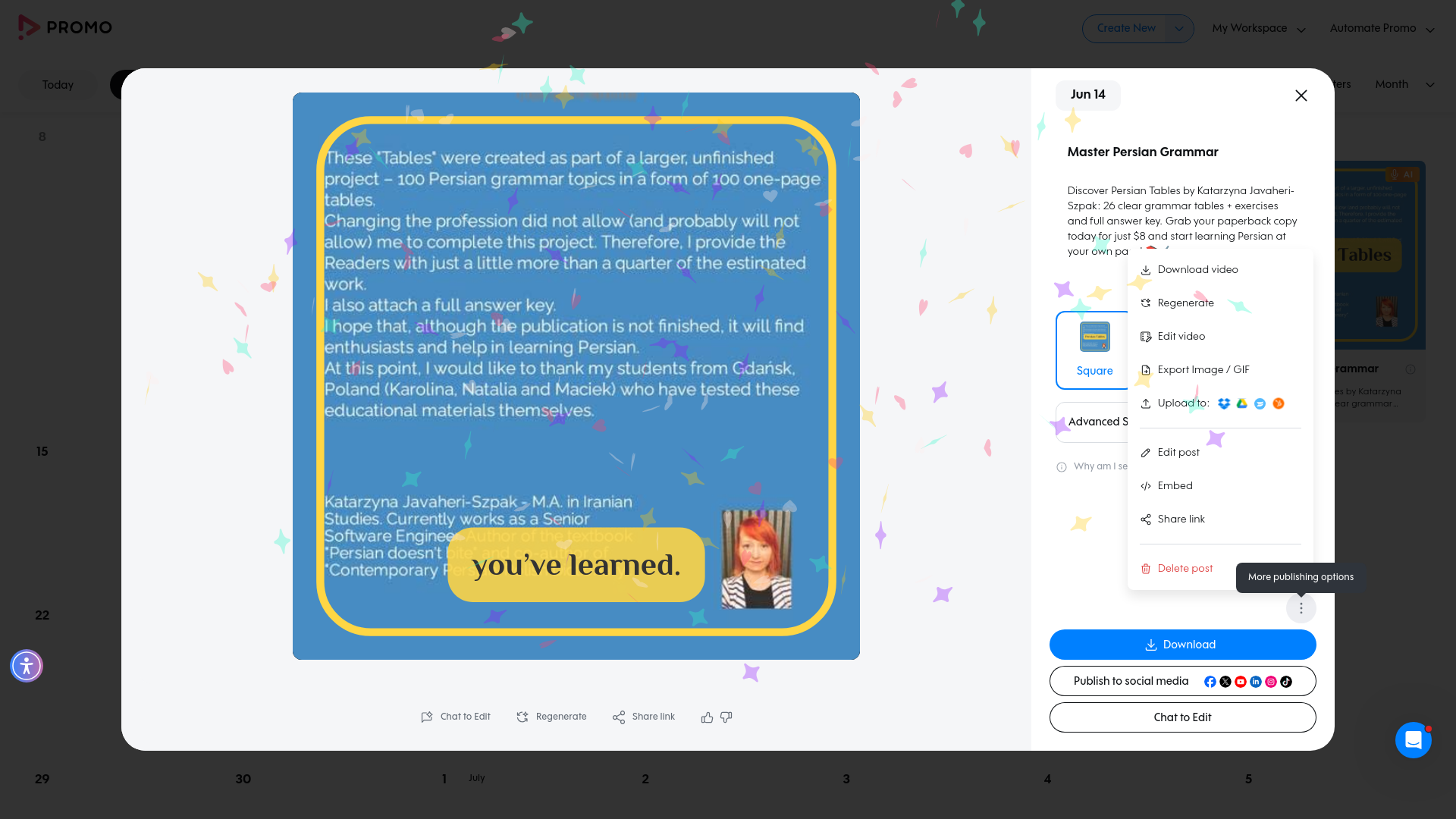Click Chat to Edit below the video
This screenshot has height=819, width=1456.
coord(456,717)
